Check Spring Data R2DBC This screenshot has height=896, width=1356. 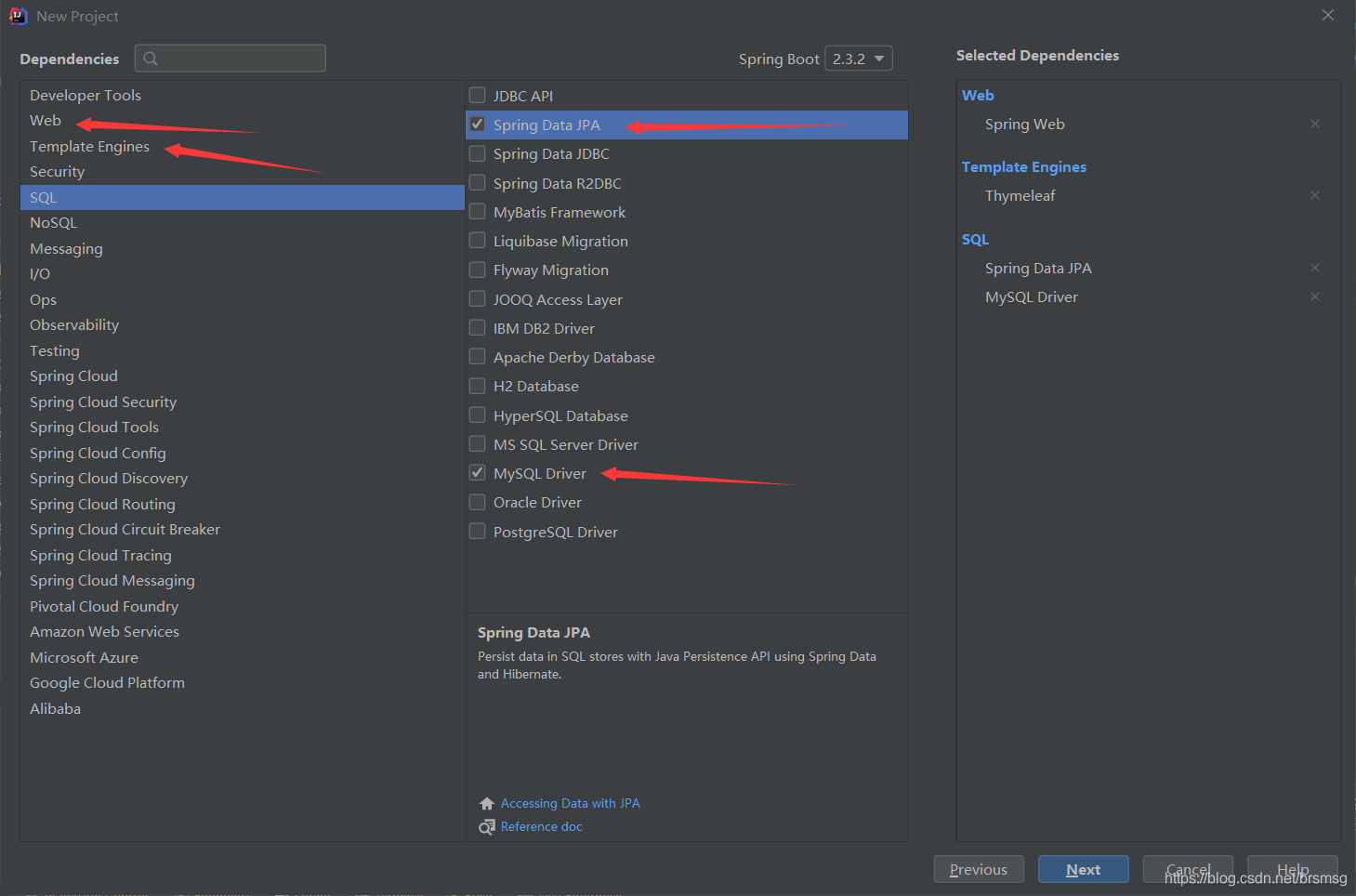point(478,182)
